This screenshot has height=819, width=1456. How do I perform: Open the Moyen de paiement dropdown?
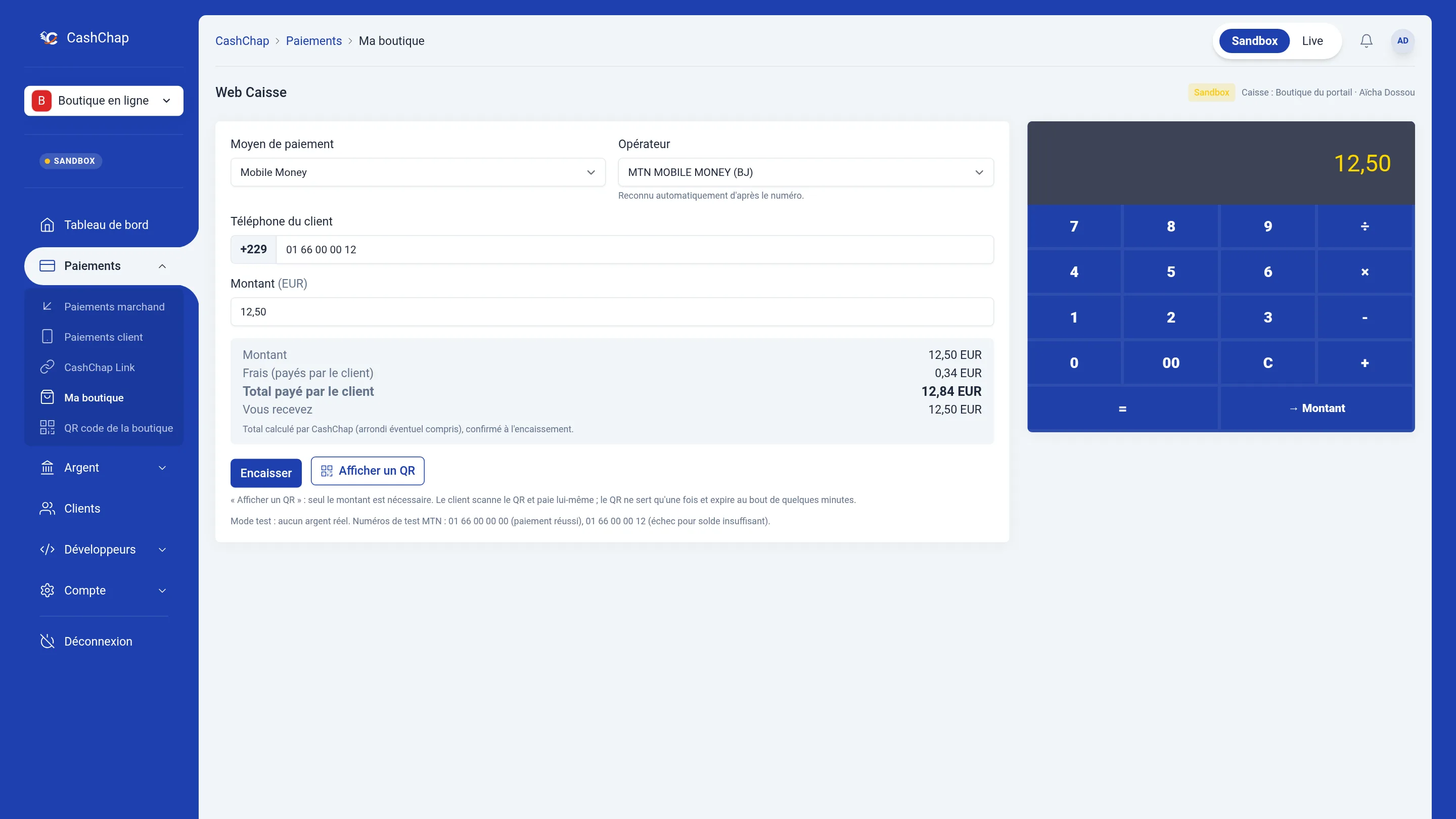[418, 172]
